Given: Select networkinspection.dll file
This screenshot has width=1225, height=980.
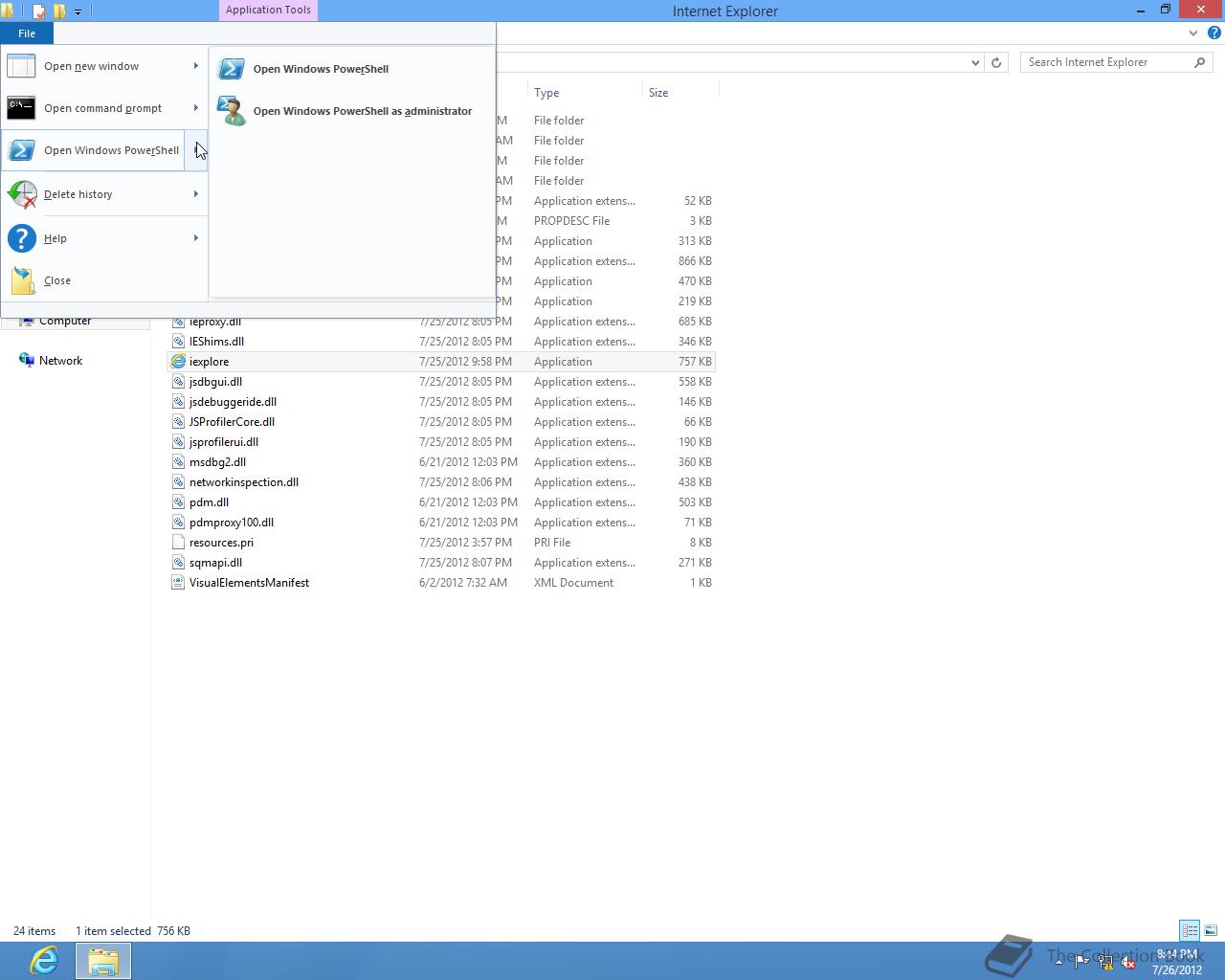Looking at the screenshot, I should (x=244, y=482).
